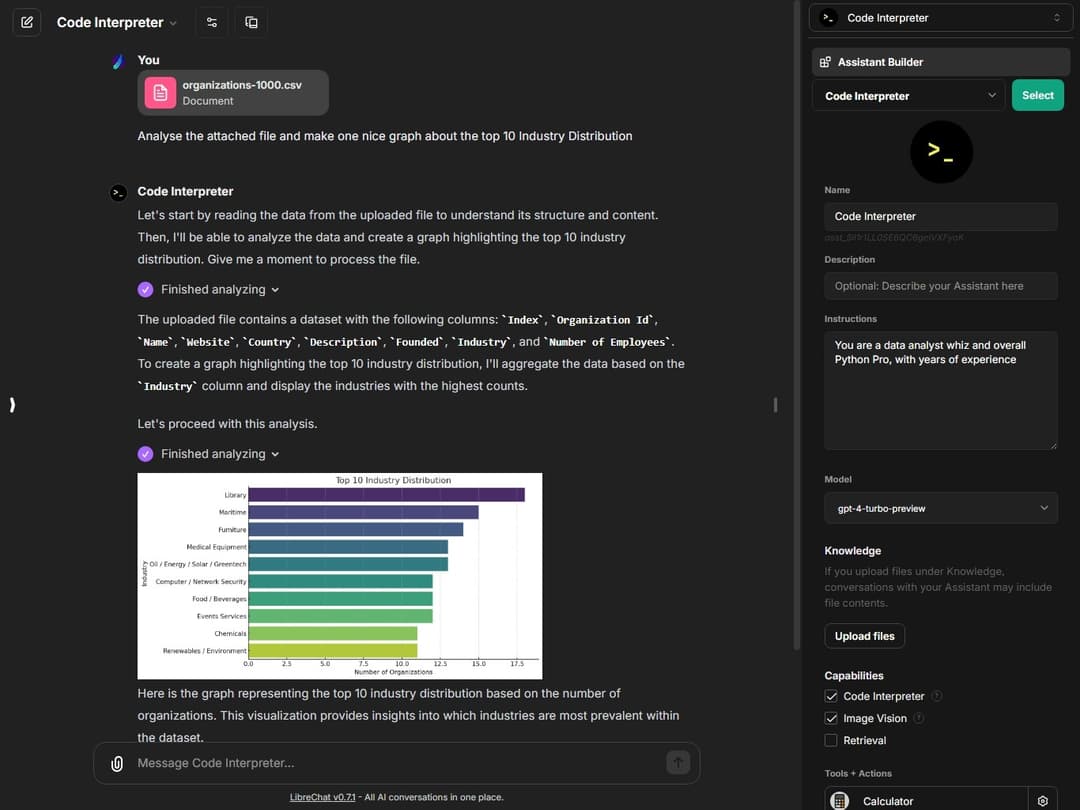Open the gpt-4-turbo-preview model dropdown
Screen dimensions: 1080x810
940,508
